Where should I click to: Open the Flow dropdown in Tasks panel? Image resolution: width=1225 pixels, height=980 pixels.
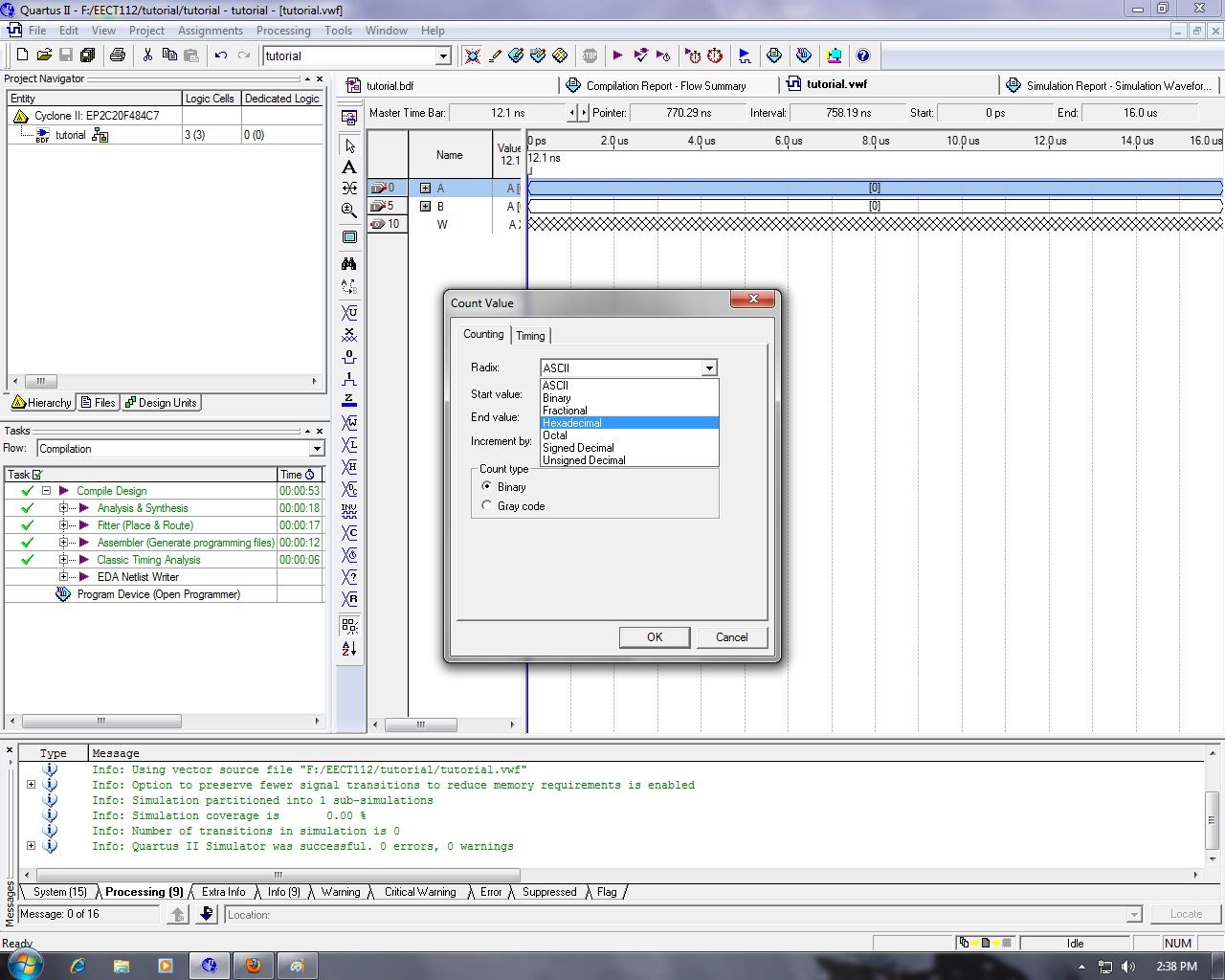(317, 448)
